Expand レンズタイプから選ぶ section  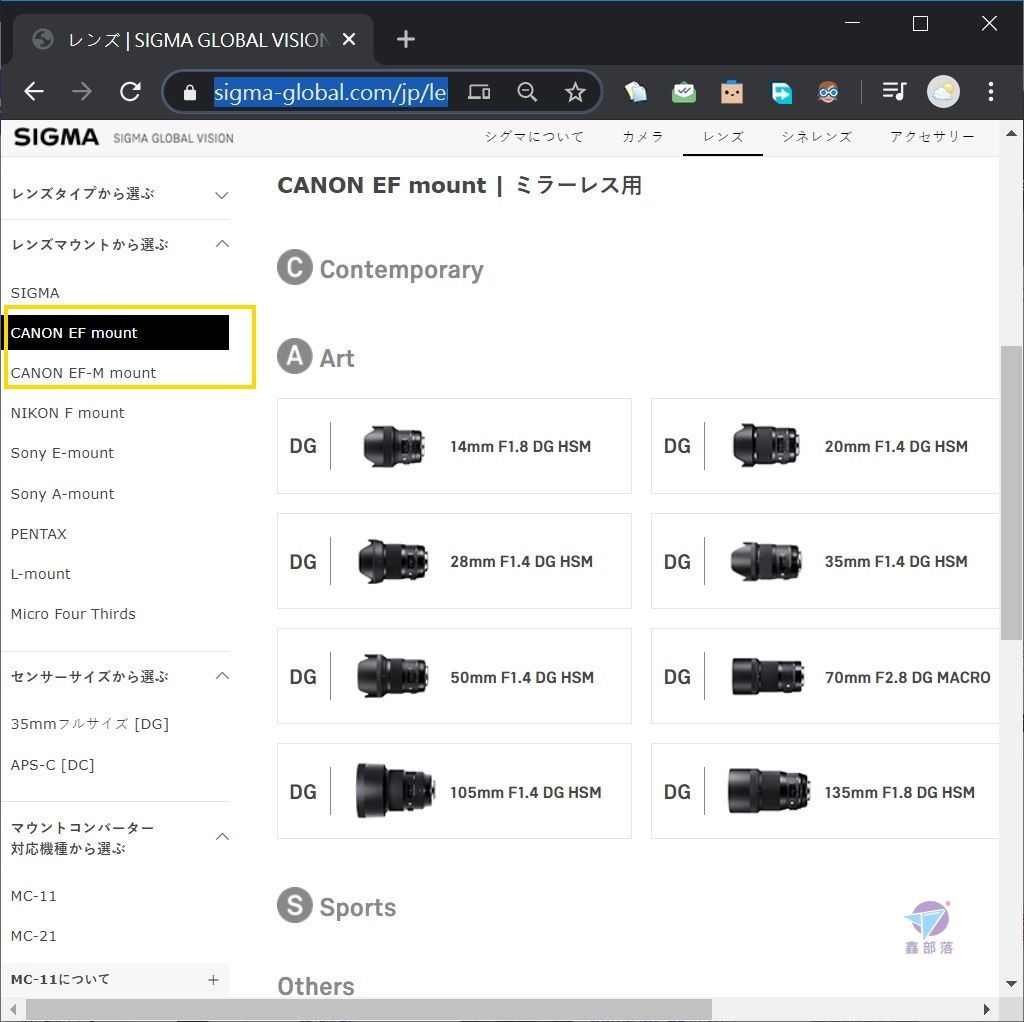(221, 195)
